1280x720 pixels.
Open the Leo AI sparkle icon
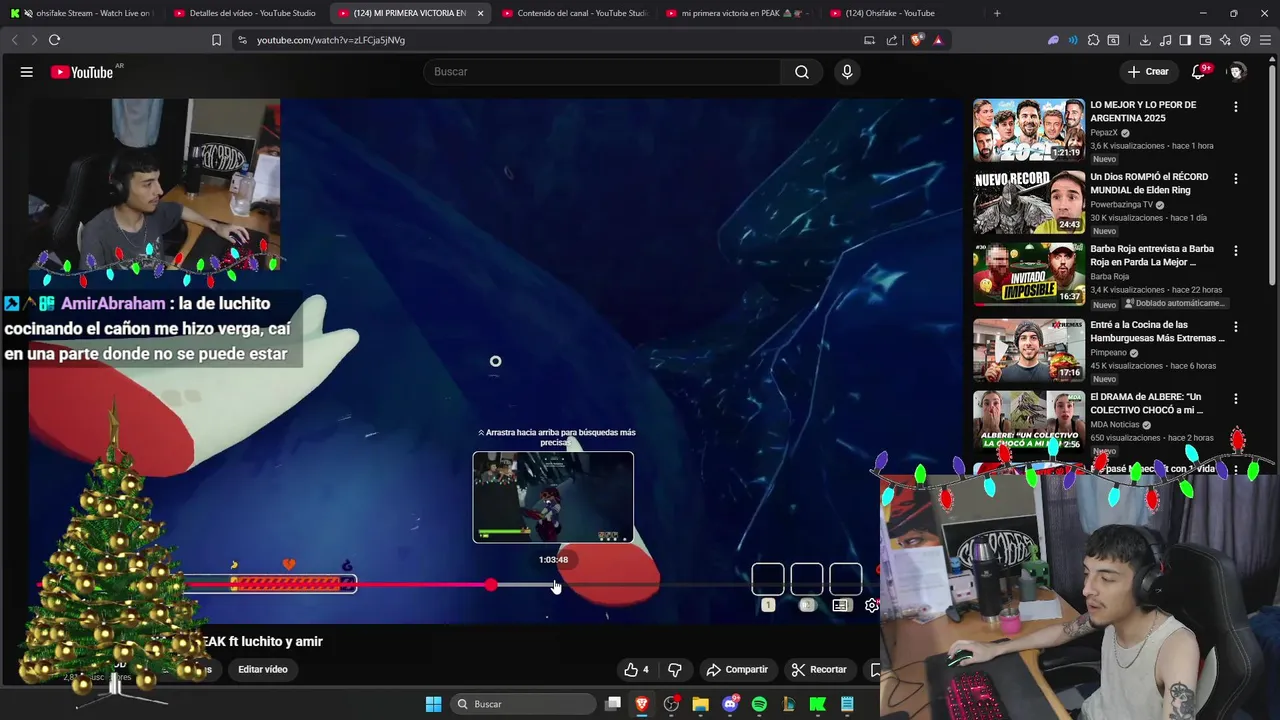coord(1225,40)
